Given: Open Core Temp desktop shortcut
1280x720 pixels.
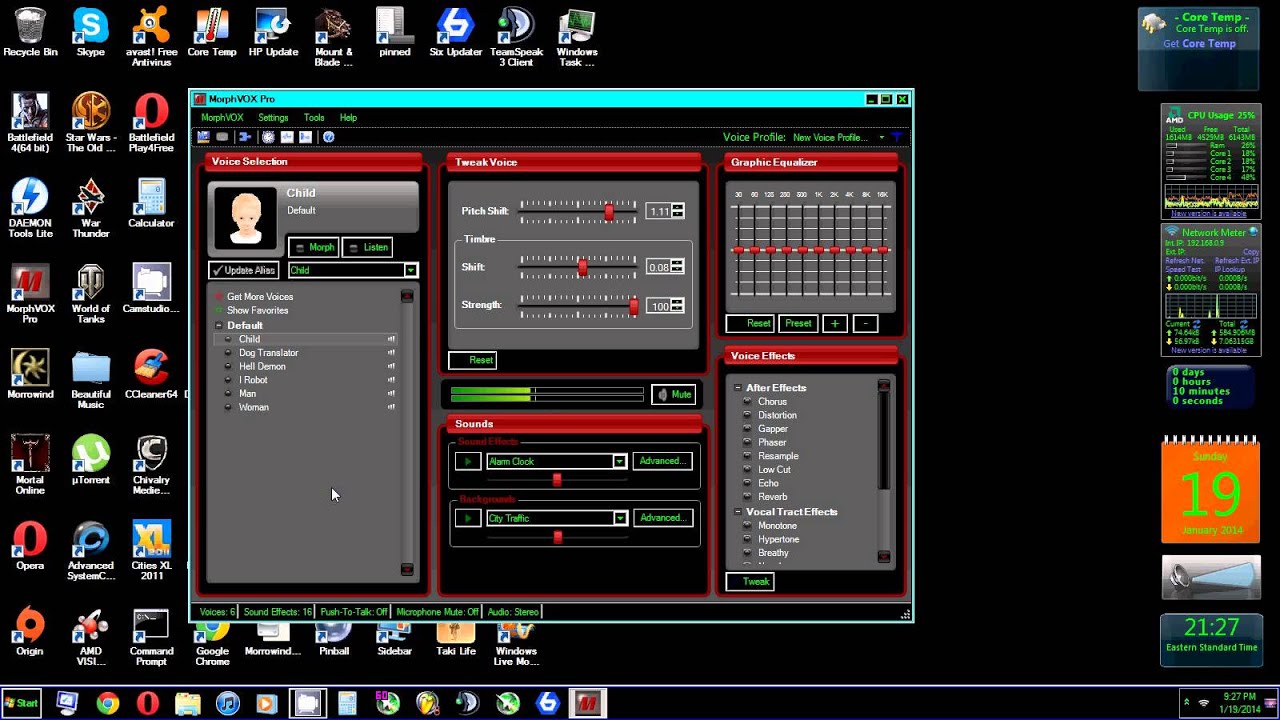Looking at the screenshot, I should click(x=212, y=32).
